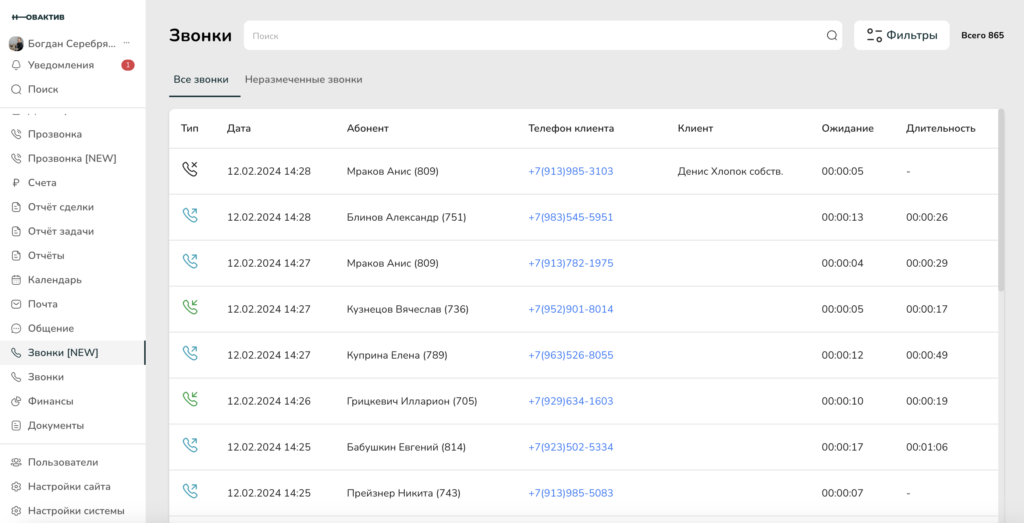
Task: Open Финансы in the sidebar
Action: (x=50, y=401)
